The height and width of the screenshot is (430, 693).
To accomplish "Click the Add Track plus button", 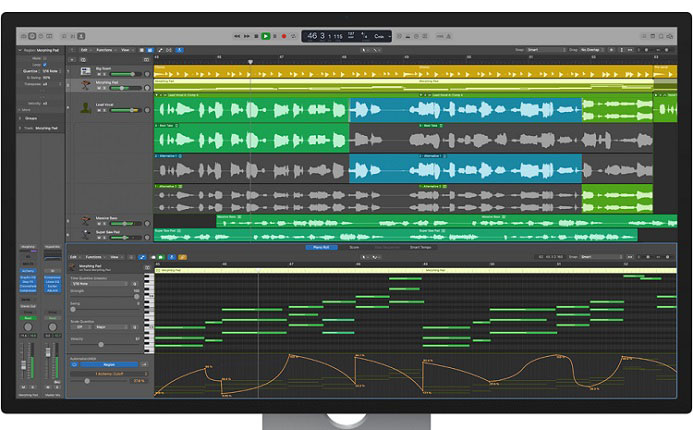I will pos(72,60).
